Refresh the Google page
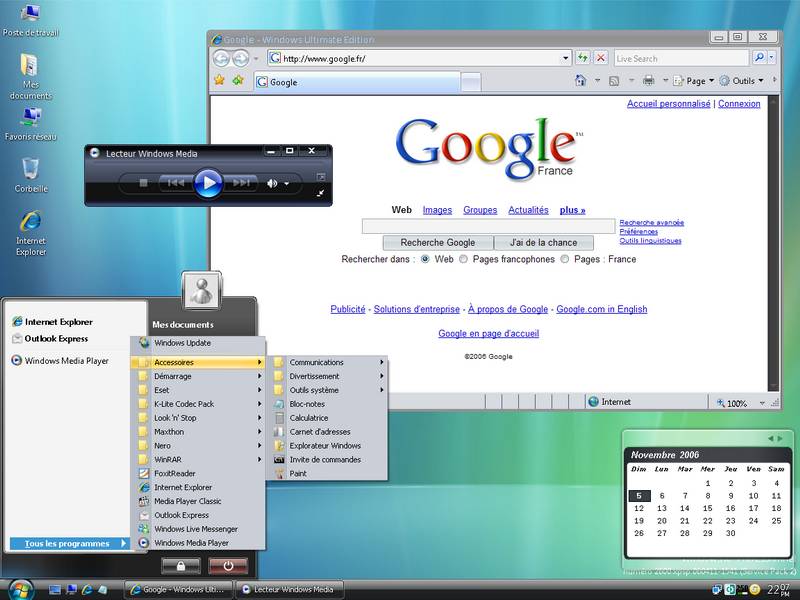800x600 pixels. point(582,58)
